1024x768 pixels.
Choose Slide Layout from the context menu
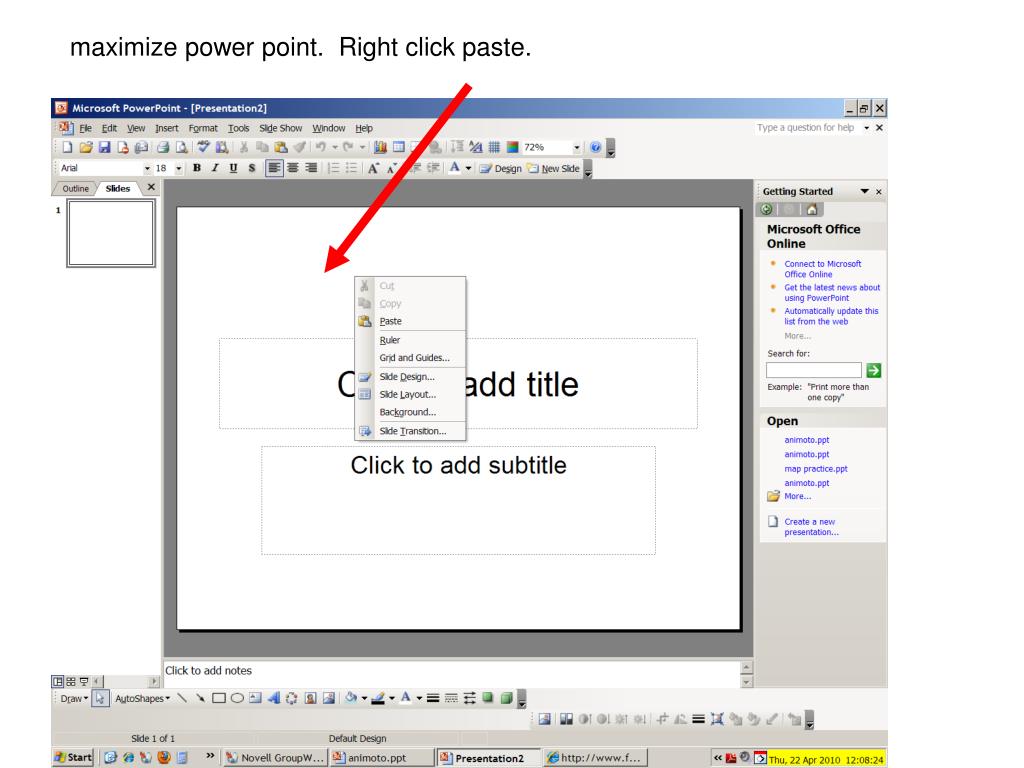click(x=411, y=394)
